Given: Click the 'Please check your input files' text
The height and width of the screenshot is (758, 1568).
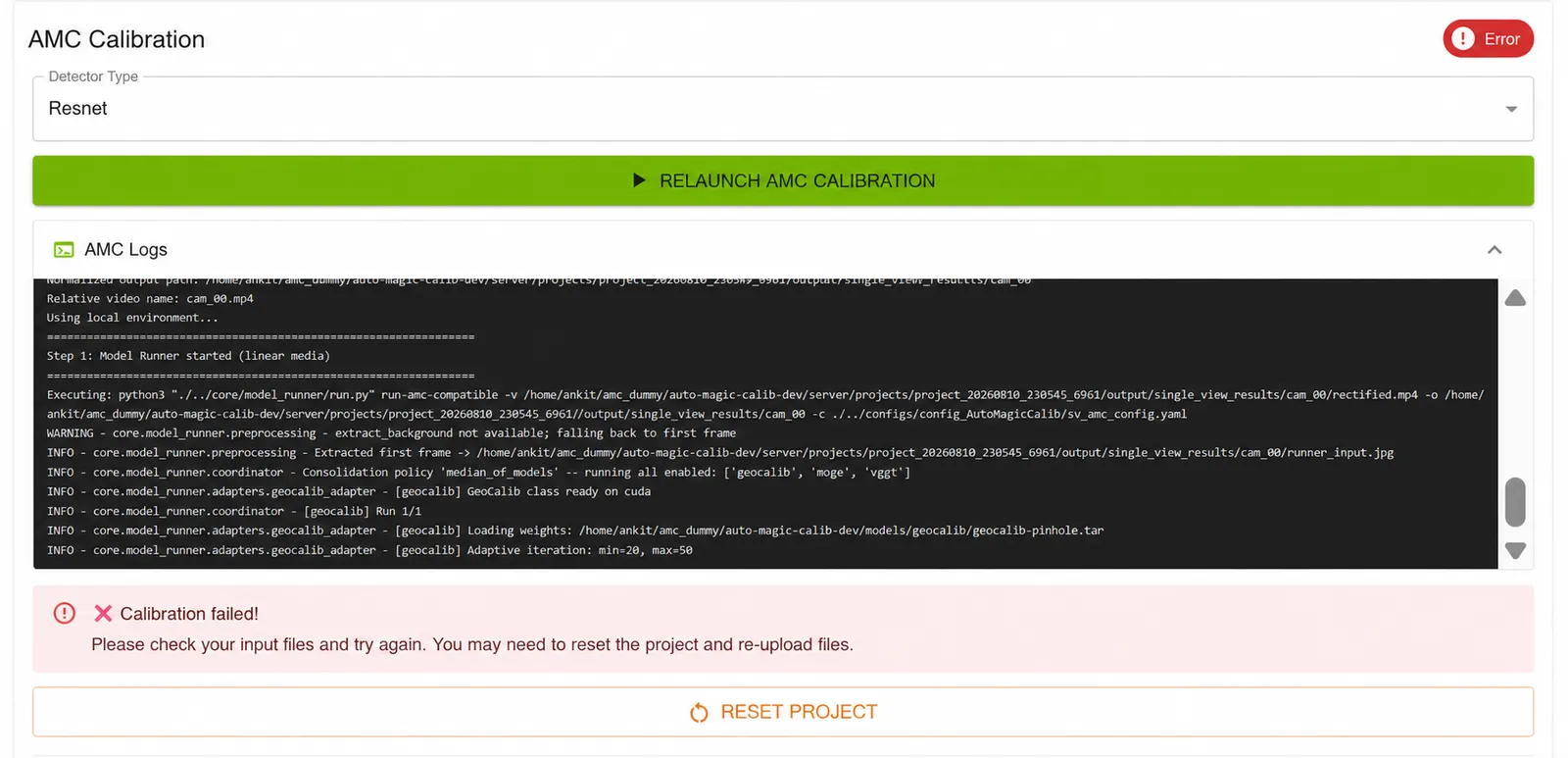Looking at the screenshot, I should pyautogui.click(x=472, y=644).
